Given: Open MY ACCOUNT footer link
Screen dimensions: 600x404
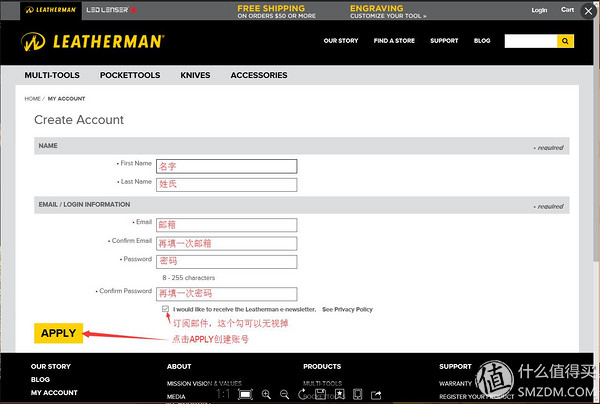Looking at the screenshot, I should (54, 393).
